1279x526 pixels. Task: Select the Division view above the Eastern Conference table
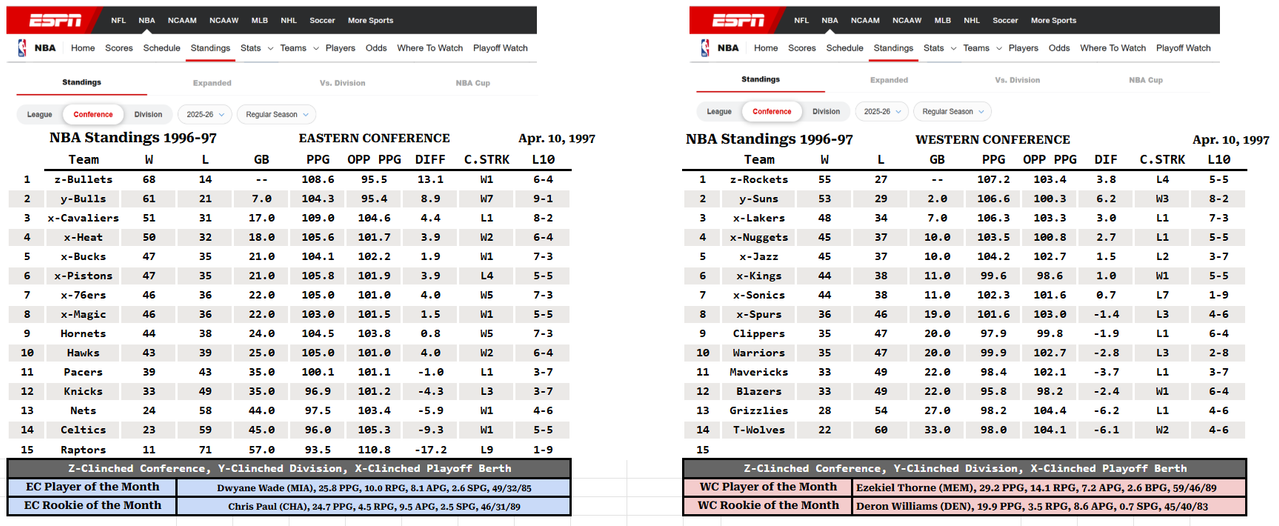coord(148,114)
